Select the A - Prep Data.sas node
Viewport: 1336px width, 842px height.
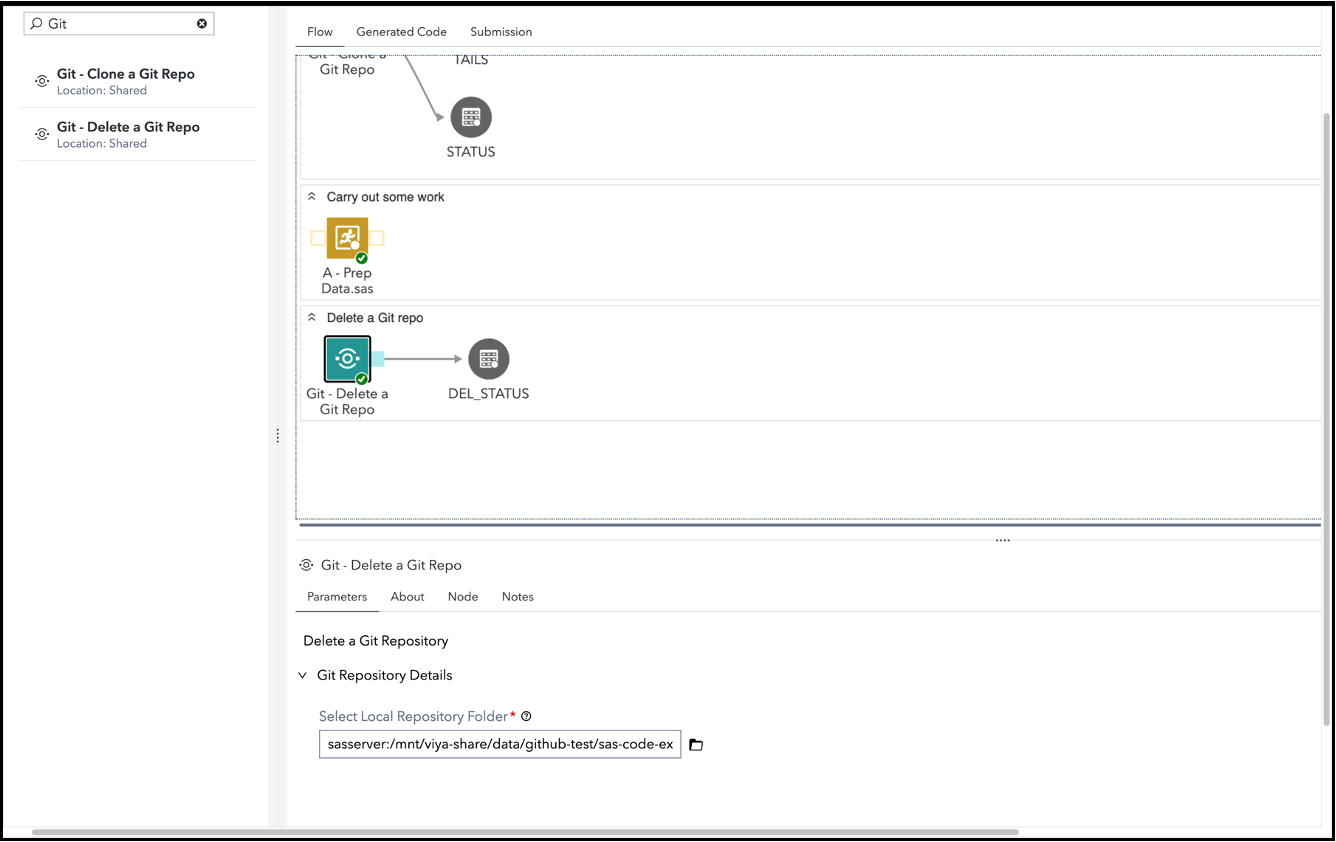pos(347,238)
